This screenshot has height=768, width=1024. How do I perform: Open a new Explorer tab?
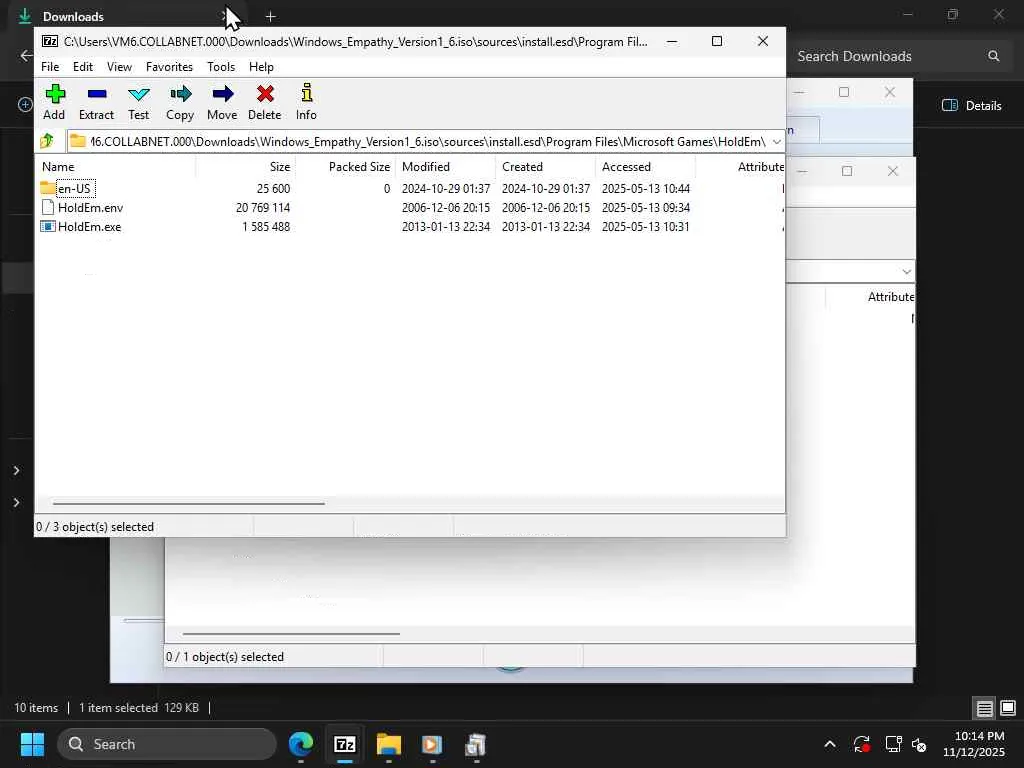270,16
